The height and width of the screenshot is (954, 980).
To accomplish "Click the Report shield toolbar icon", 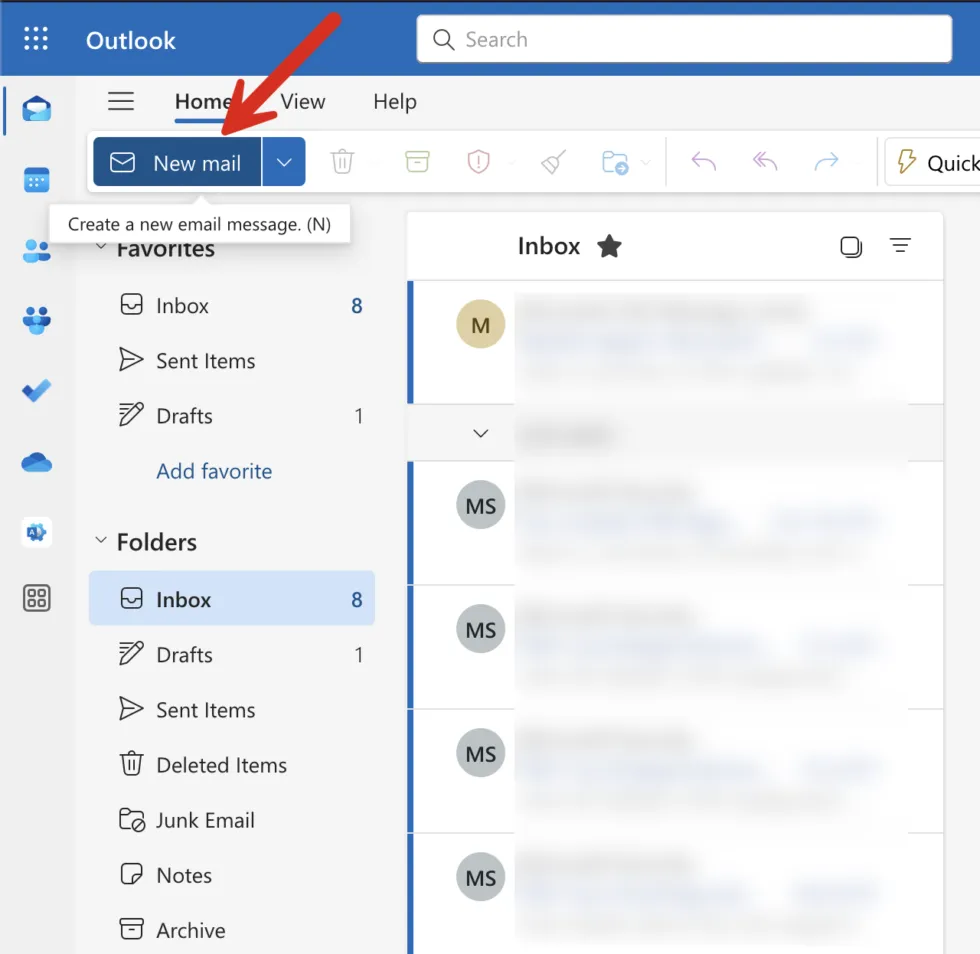I will coord(478,161).
